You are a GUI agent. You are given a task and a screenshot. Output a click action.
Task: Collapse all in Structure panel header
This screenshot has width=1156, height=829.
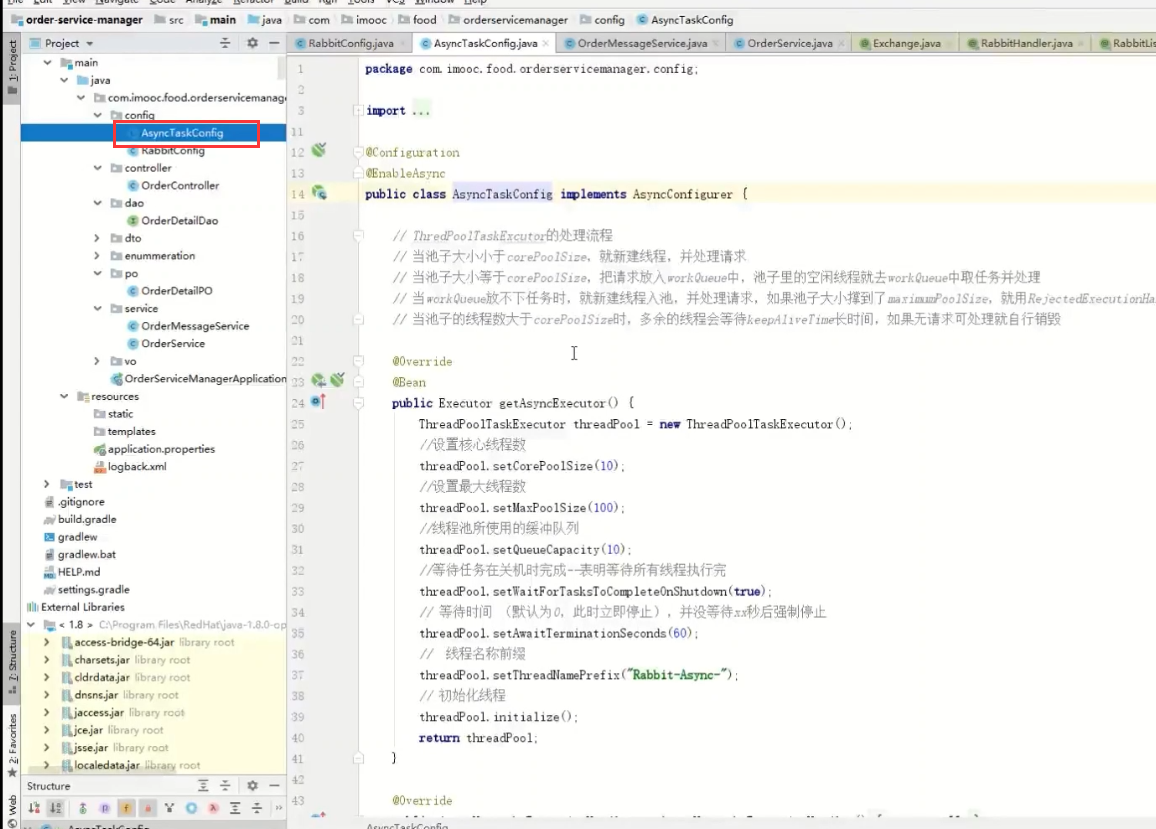point(226,785)
